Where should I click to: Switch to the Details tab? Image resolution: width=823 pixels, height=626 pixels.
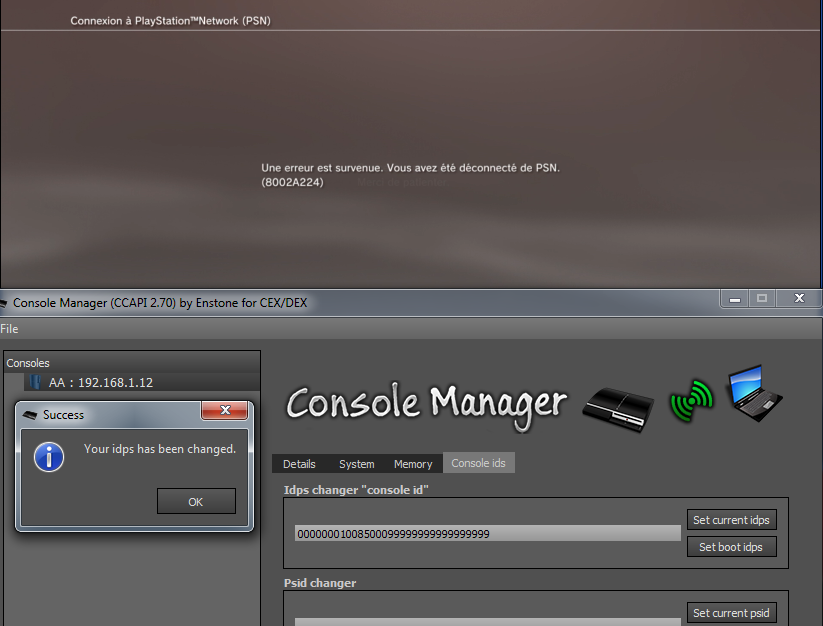pyautogui.click(x=299, y=464)
